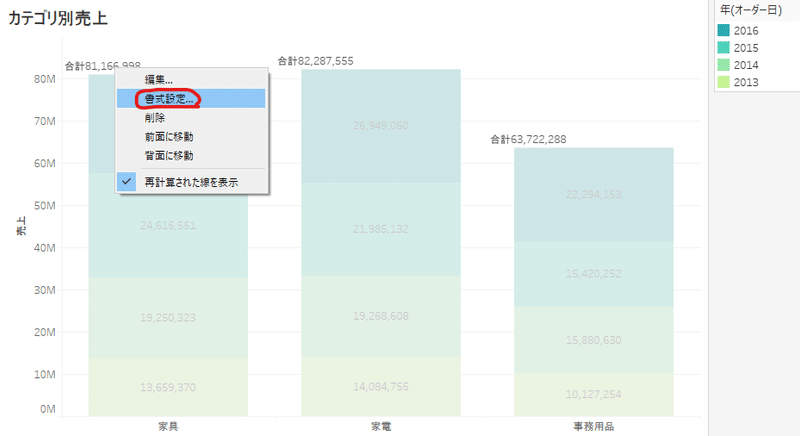The image size is (800, 436).
Task: Click the 売上 vertical axis title
Action: (x=21, y=225)
